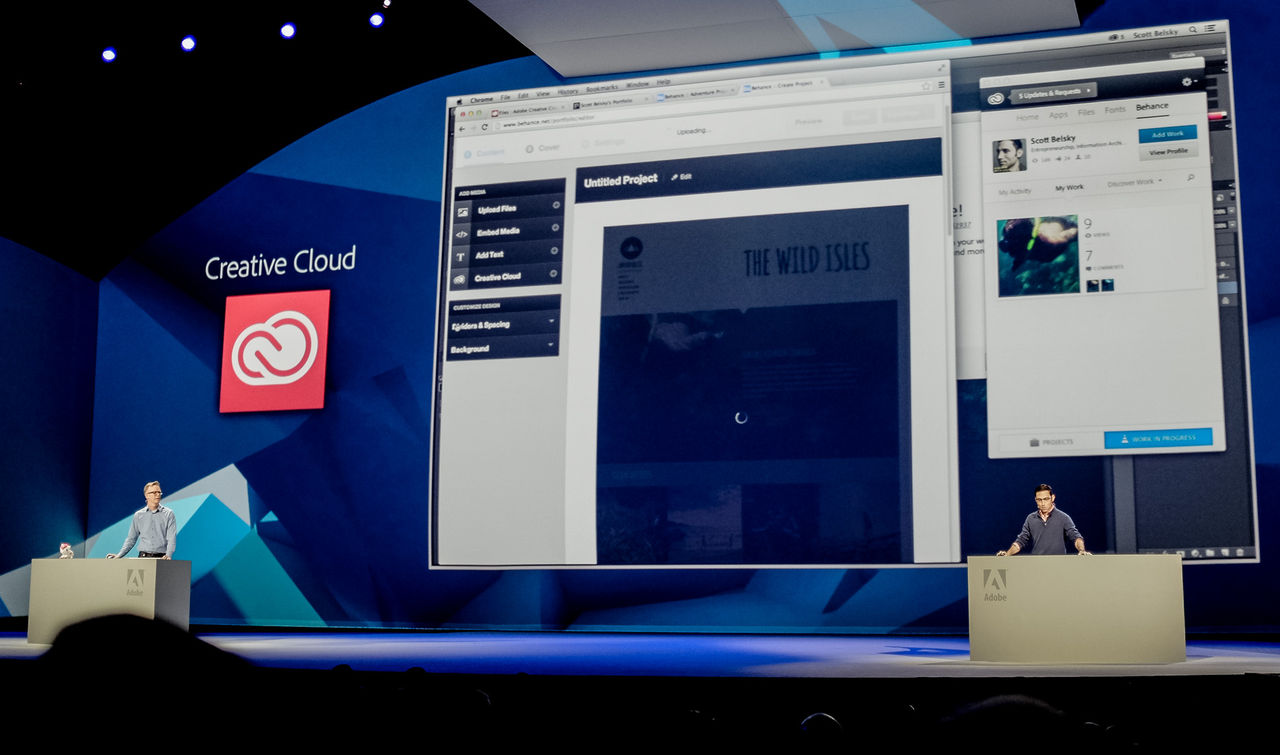Open the File menu
Screen dimensions: 1280x755
click(x=506, y=97)
